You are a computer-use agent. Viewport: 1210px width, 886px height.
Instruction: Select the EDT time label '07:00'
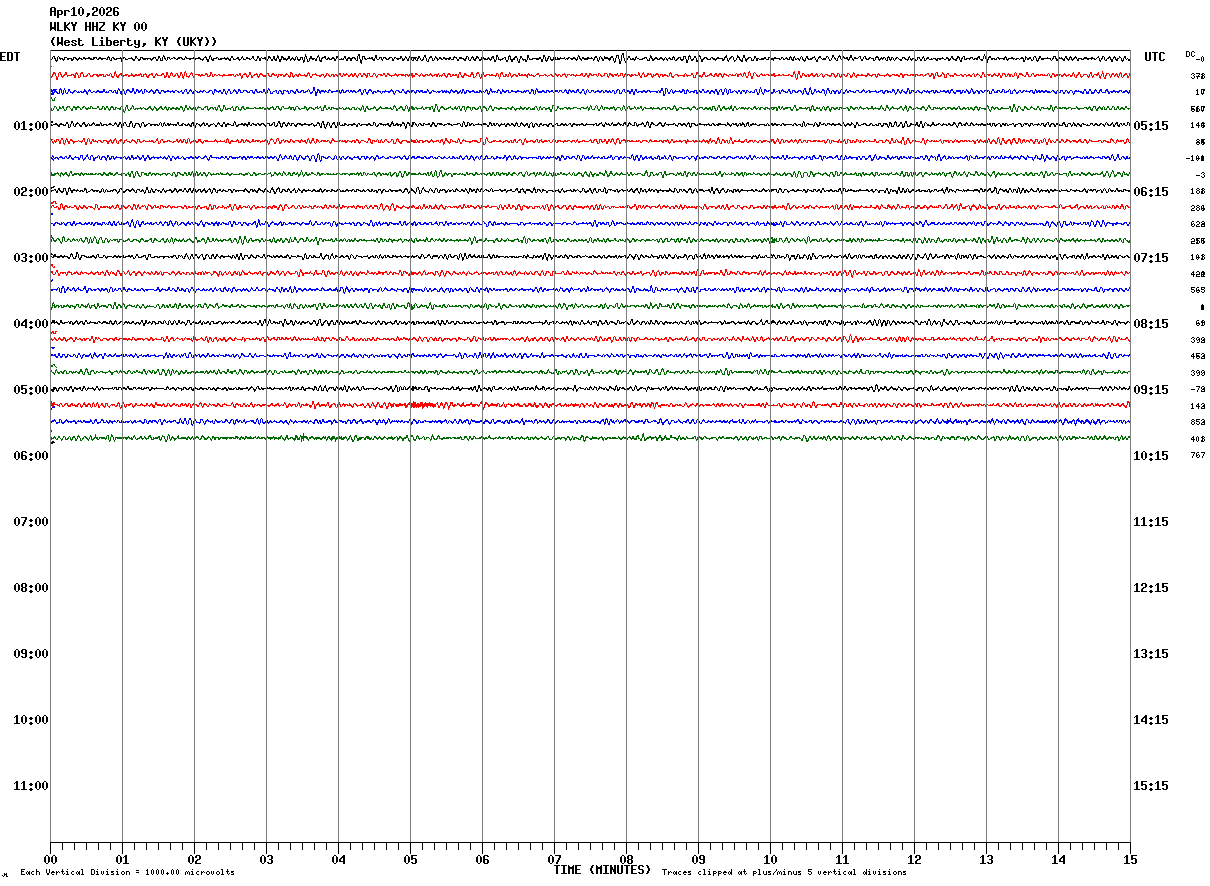[31, 522]
